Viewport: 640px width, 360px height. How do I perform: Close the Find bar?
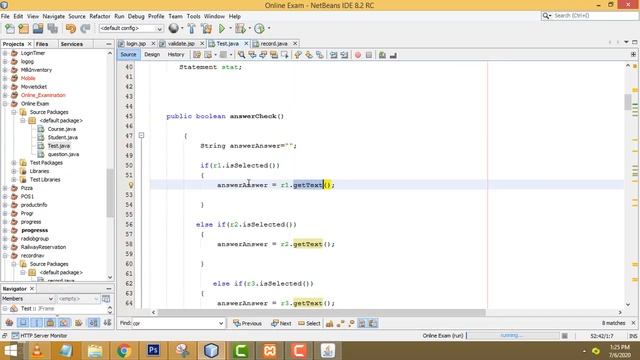[x=633, y=323]
